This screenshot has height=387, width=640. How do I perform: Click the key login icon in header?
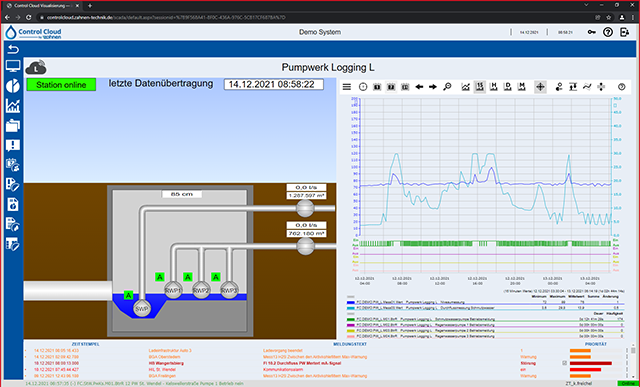click(x=591, y=32)
